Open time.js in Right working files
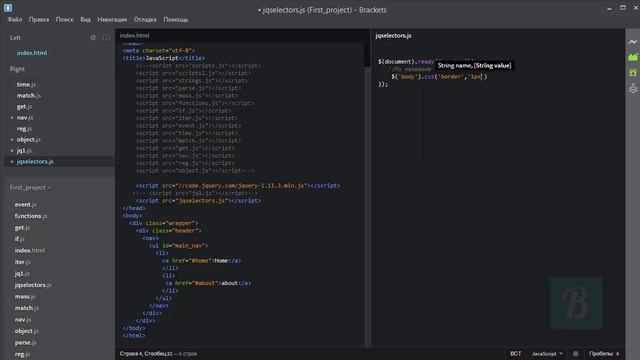This screenshot has width=640, height=360. coord(26,84)
